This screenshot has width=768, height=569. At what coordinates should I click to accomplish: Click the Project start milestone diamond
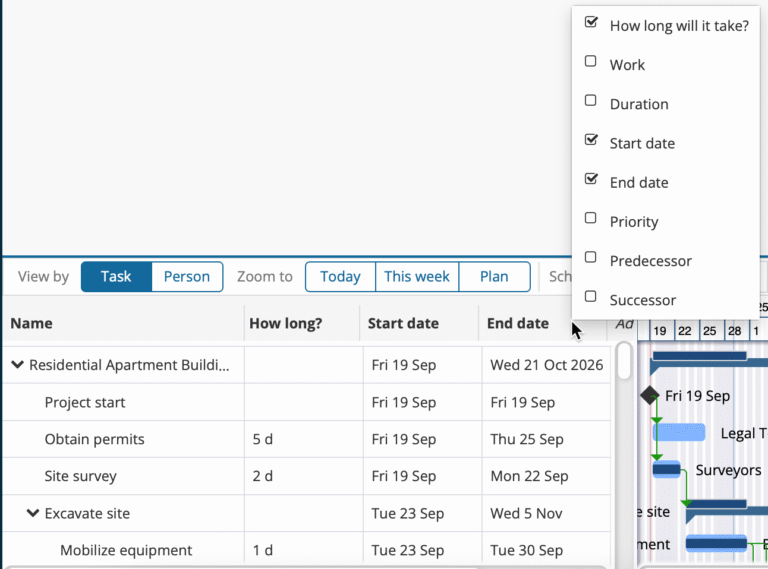point(650,395)
